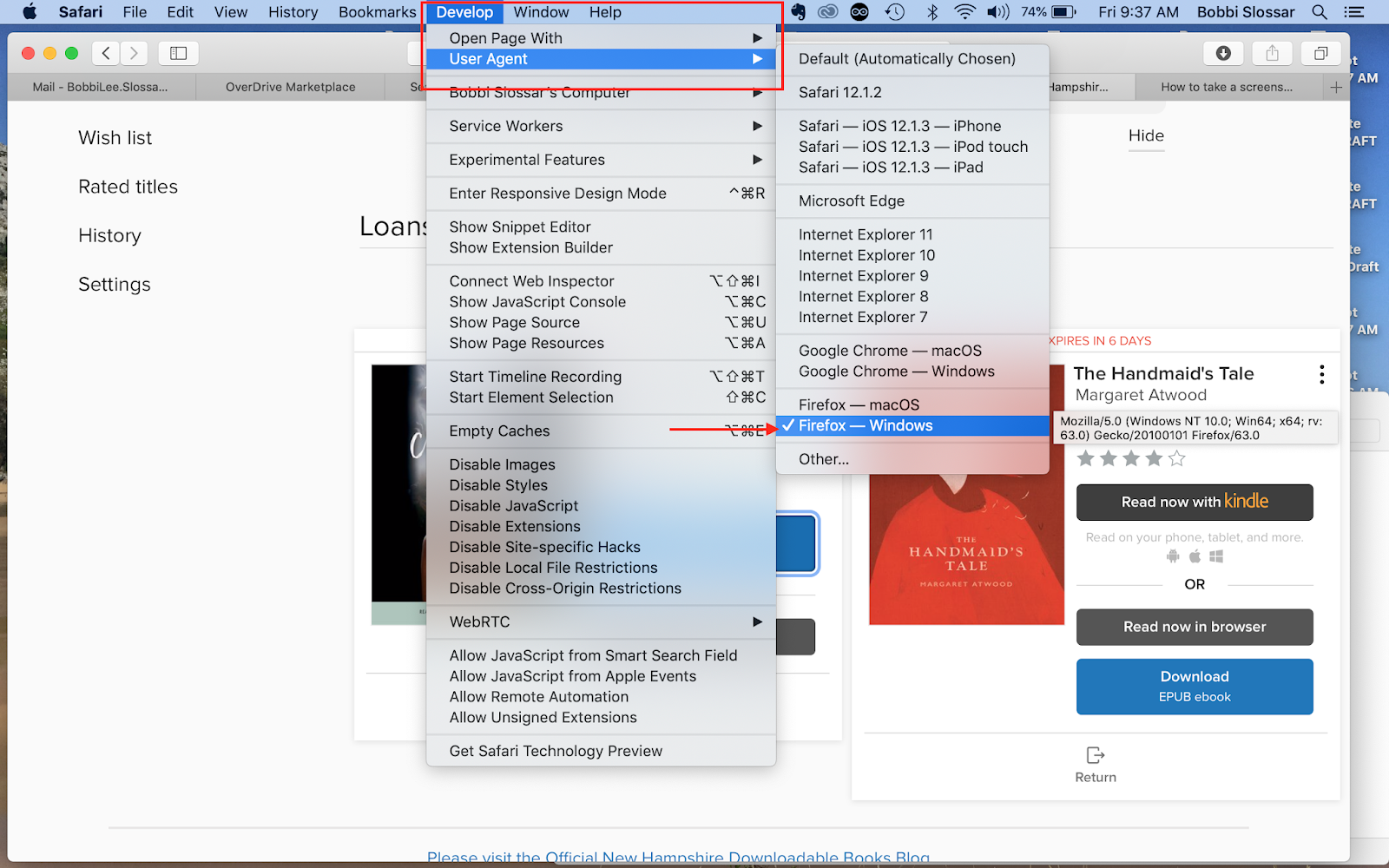Click the battery status icon
This screenshot has width=1389, height=868.
click(x=1064, y=12)
